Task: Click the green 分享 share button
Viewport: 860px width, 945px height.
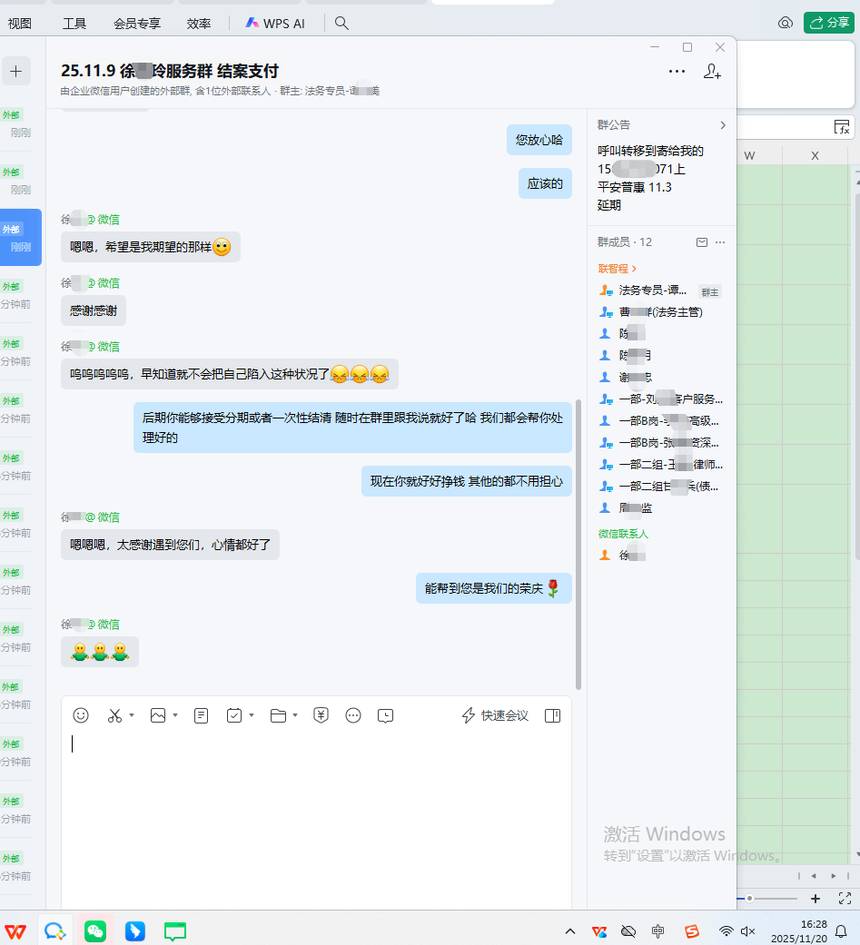Action: (x=829, y=23)
